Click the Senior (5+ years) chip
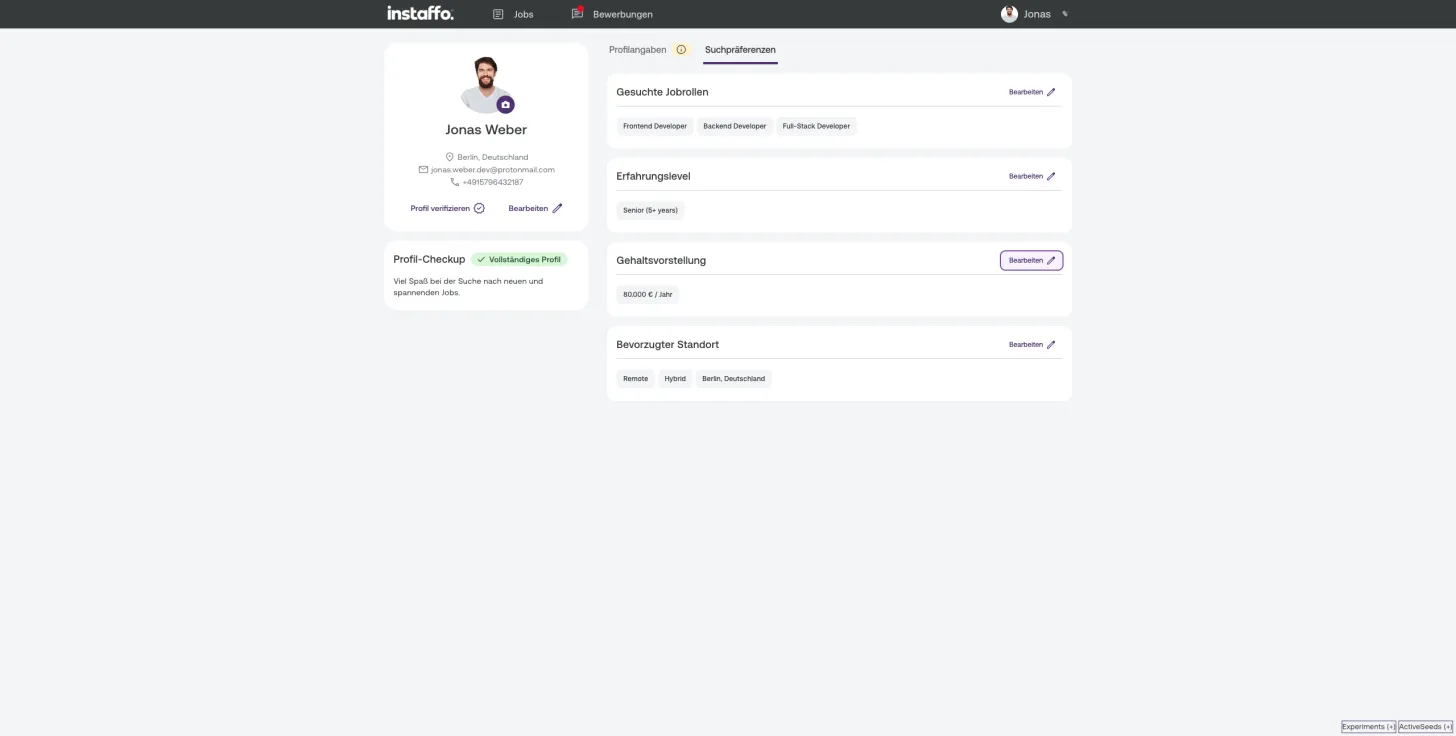 coord(650,210)
